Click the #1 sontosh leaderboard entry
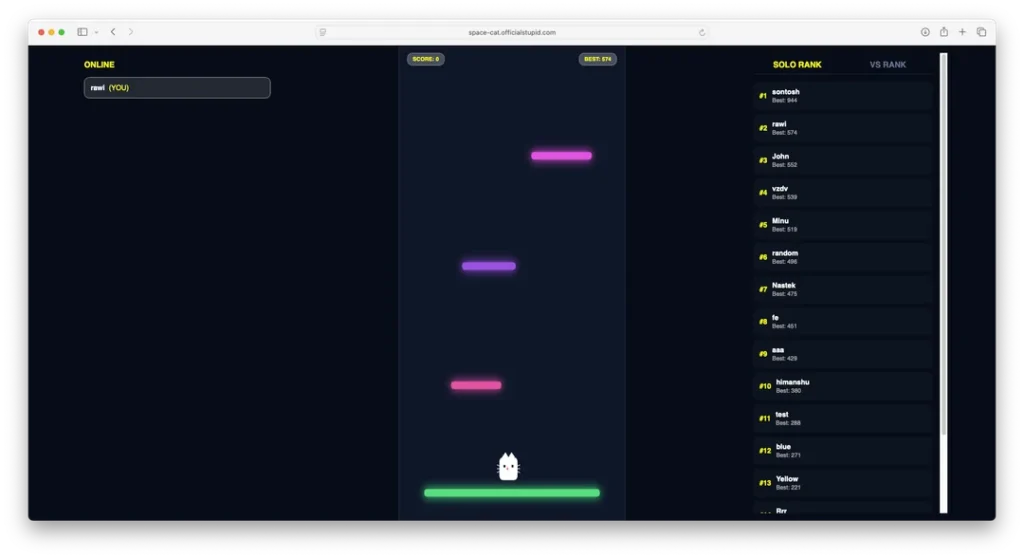Viewport: 1024px width, 558px height. click(843, 96)
